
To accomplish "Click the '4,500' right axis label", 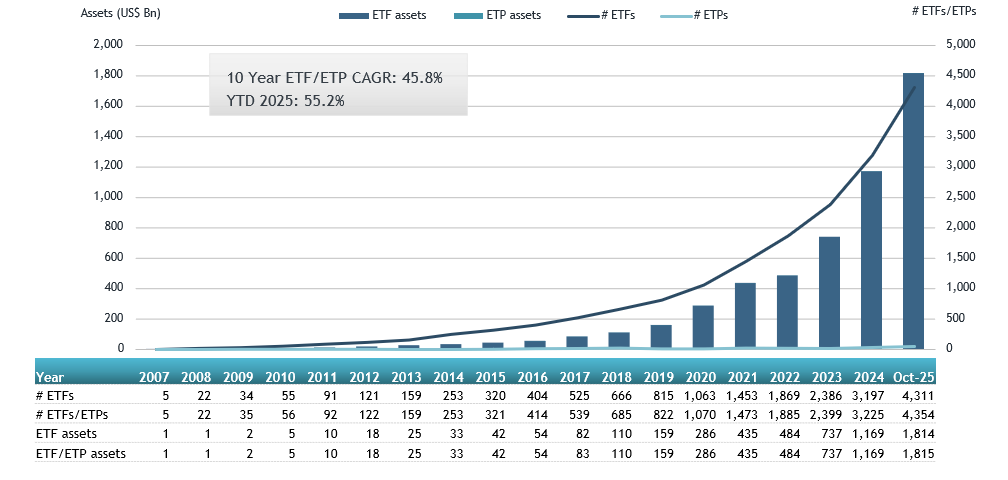I will pyautogui.click(x=962, y=75).
